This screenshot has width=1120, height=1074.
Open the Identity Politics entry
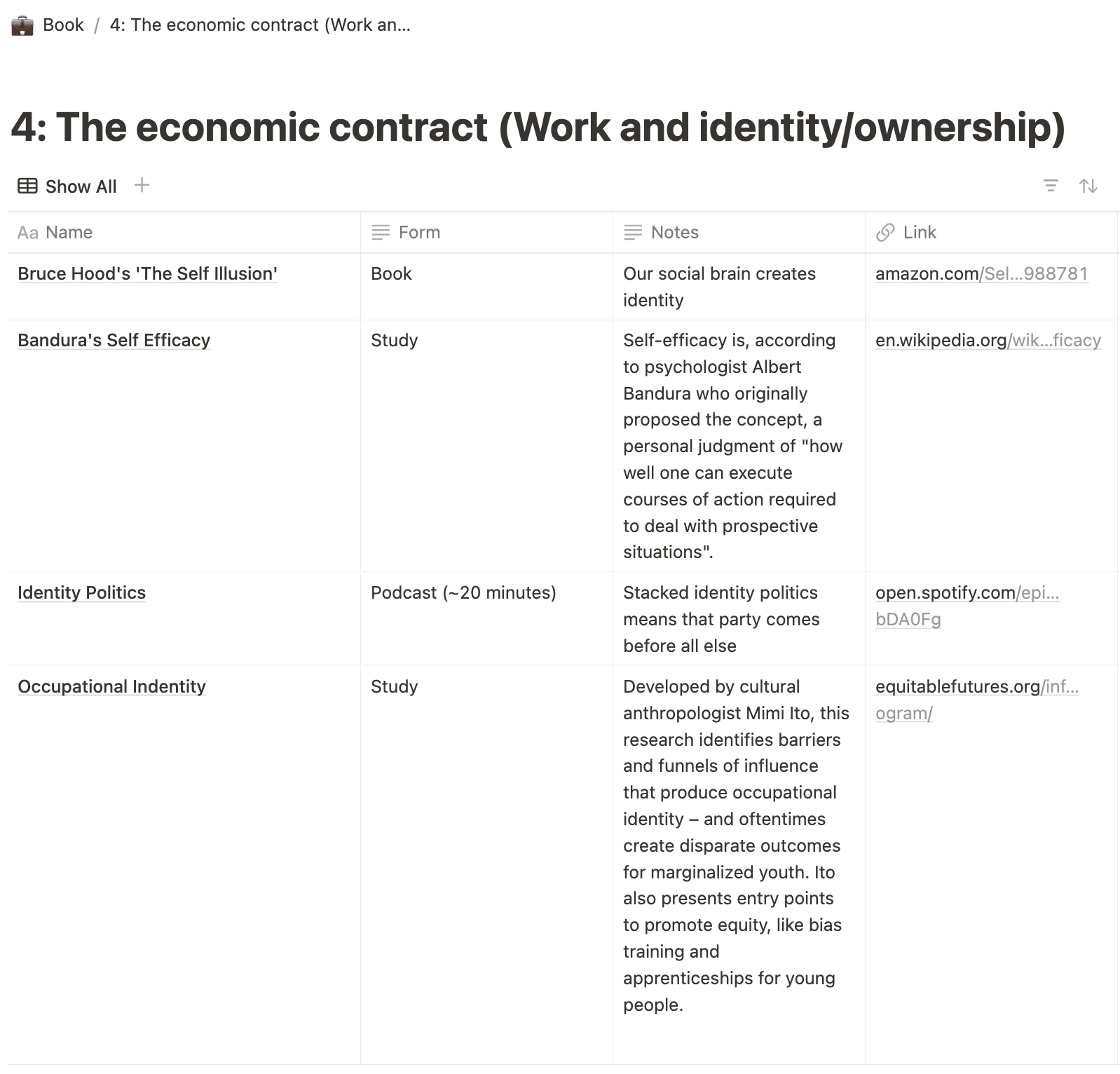click(x=81, y=593)
